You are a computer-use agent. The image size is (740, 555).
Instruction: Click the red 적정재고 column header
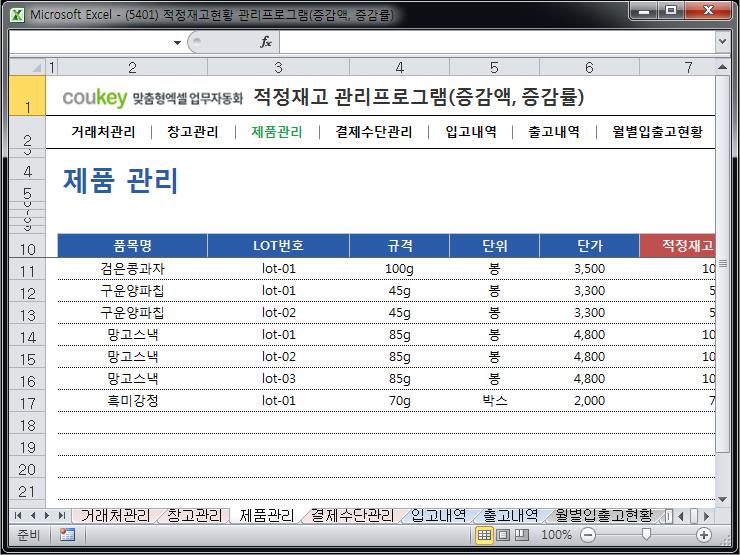(x=678, y=245)
